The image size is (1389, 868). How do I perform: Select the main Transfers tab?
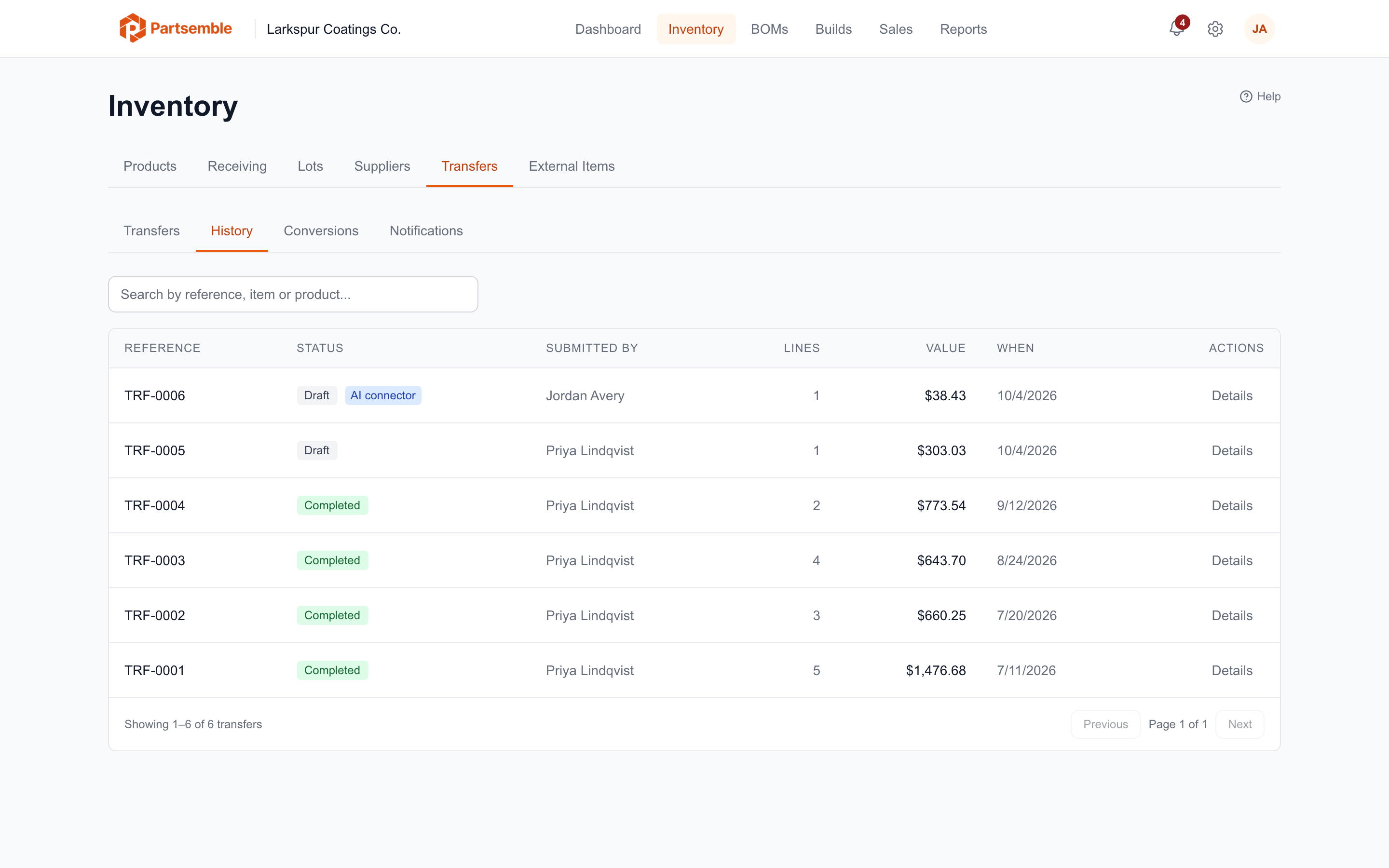pyautogui.click(x=469, y=166)
